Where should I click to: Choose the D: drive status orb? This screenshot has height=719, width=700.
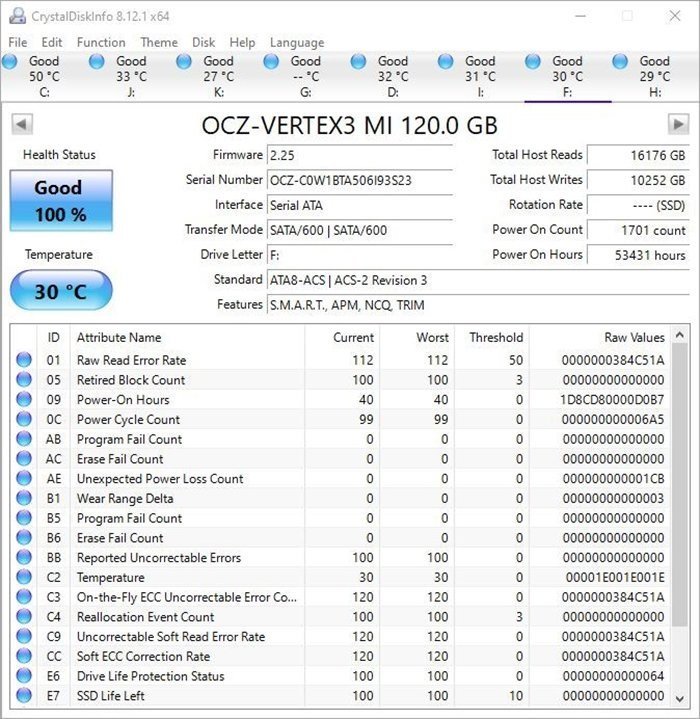358,61
